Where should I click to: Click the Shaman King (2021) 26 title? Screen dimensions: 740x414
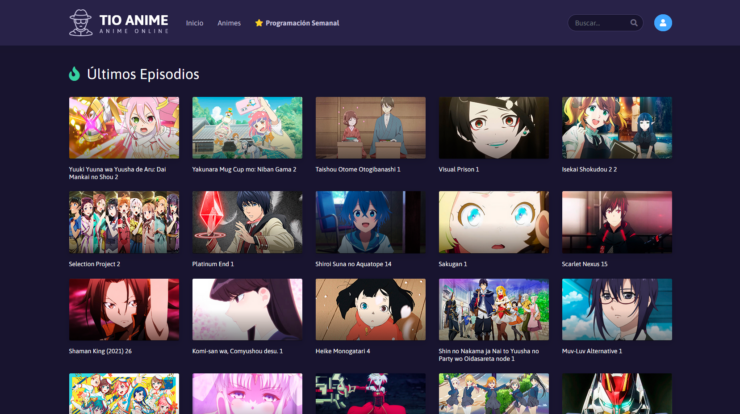[x=100, y=351]
